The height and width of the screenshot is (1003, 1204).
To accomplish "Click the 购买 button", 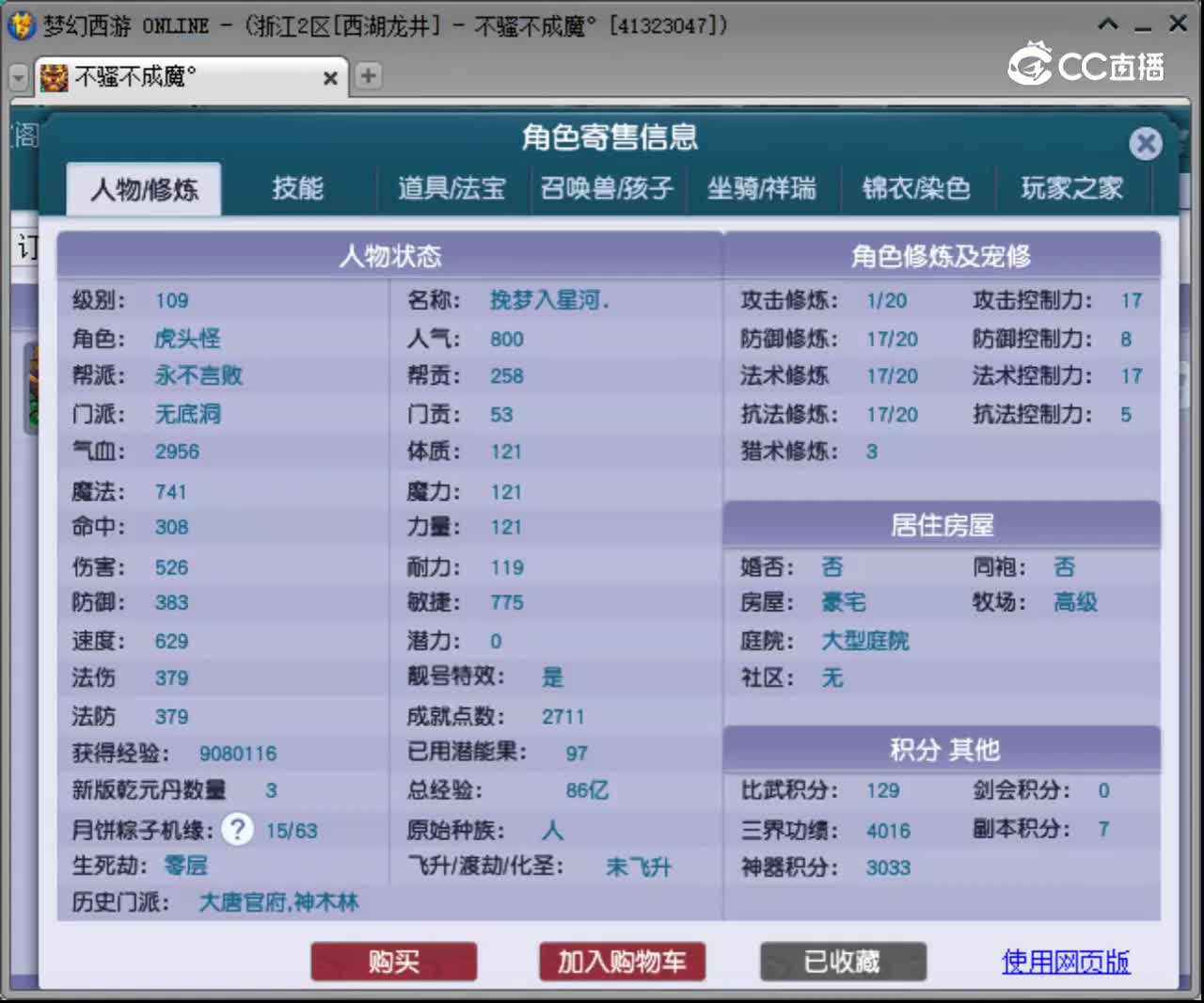I will click(x=394, y=962).
